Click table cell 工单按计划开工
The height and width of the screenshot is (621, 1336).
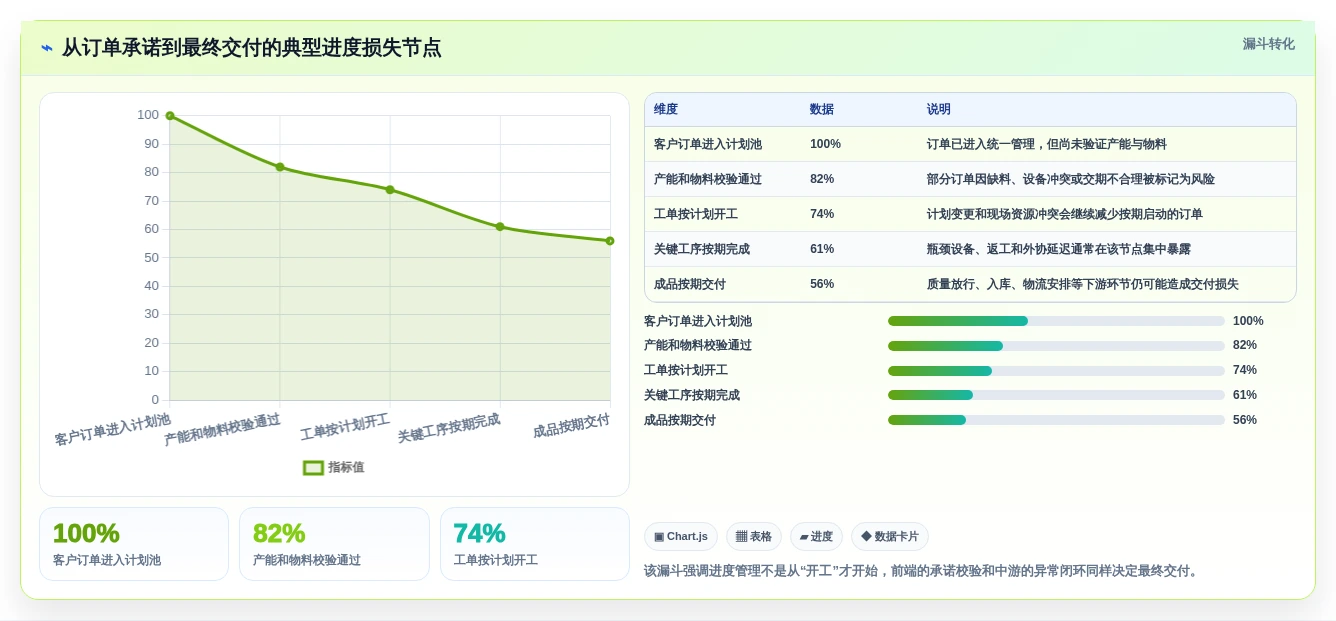[696, 215]
